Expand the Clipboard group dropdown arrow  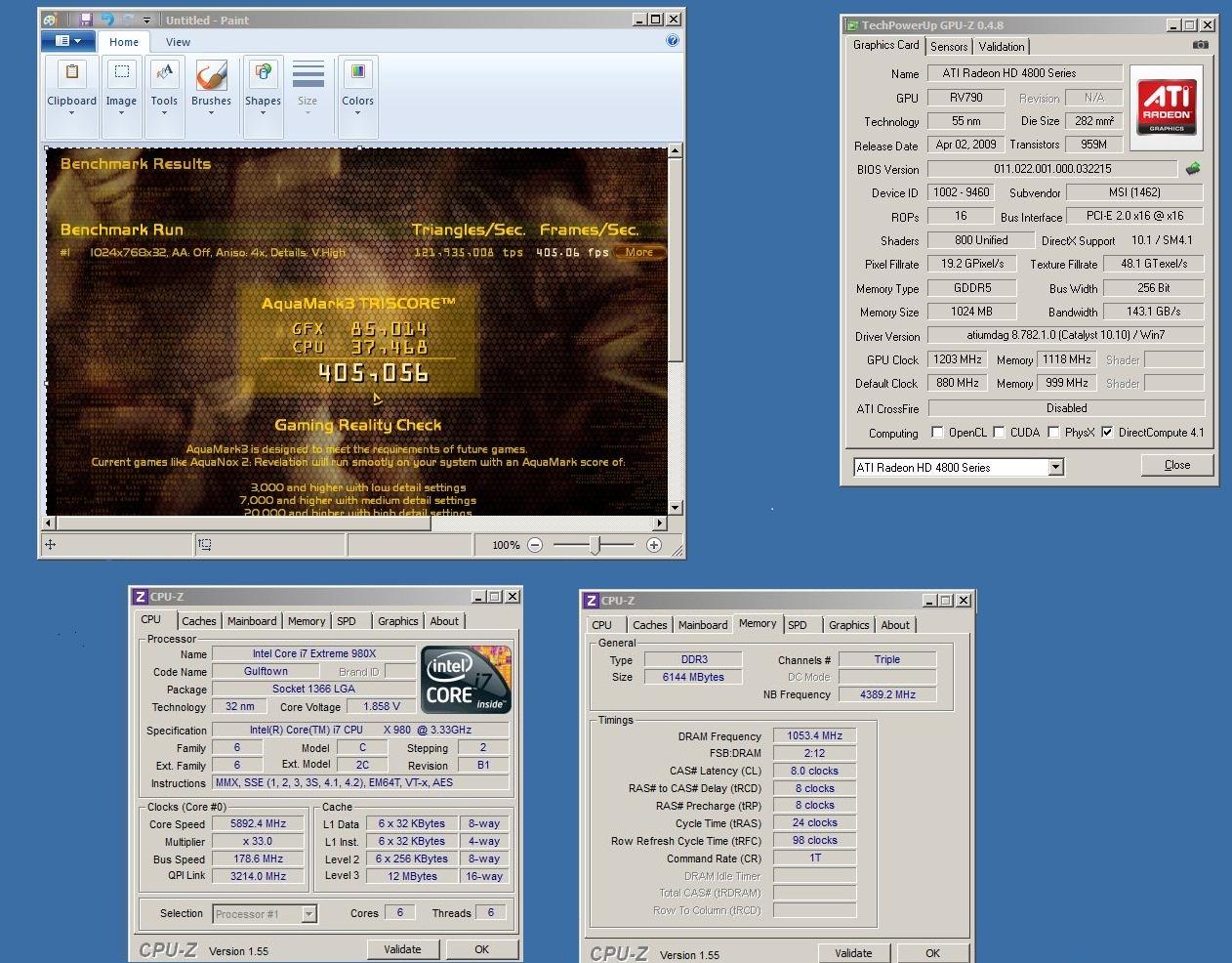72,113
